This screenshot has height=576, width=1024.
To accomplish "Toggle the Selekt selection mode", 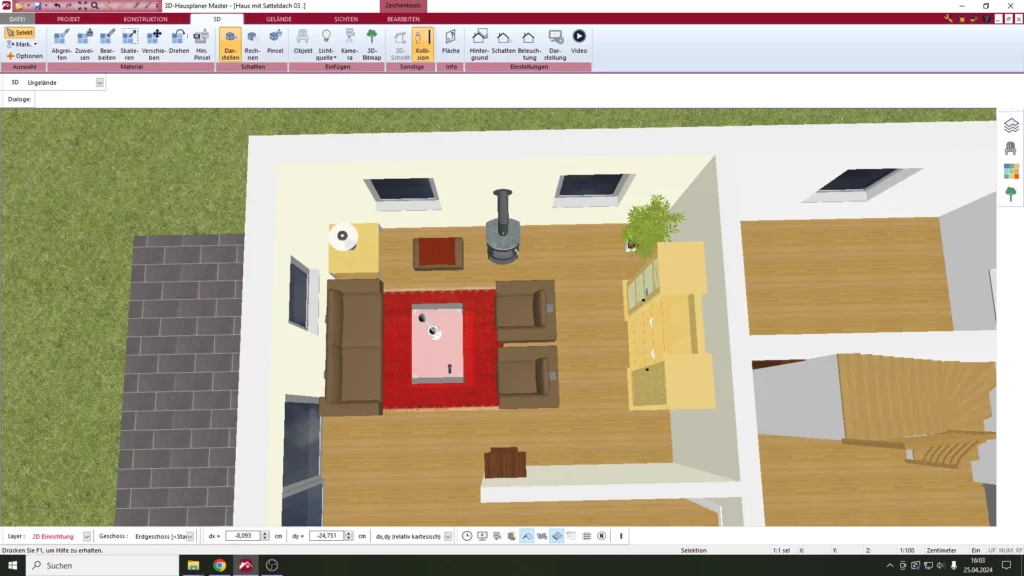I will 19,33.
